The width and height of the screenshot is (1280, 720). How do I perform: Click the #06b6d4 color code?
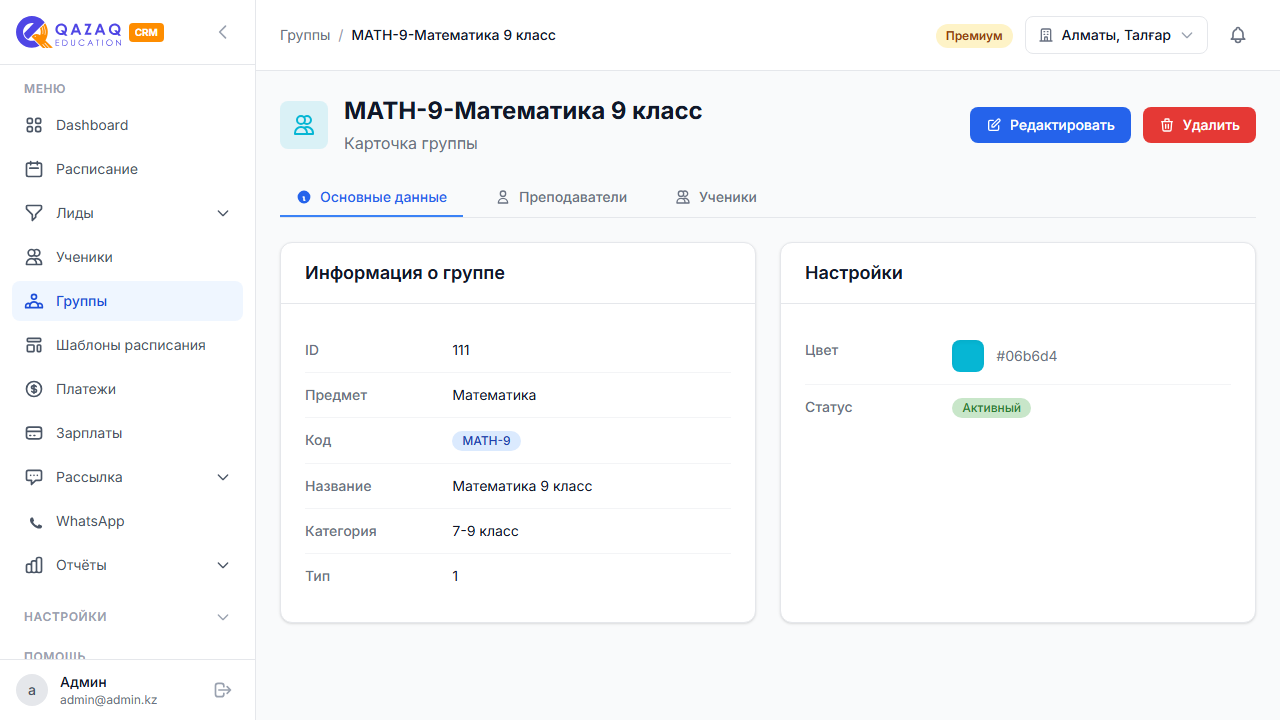click(x=1026, y=356)
